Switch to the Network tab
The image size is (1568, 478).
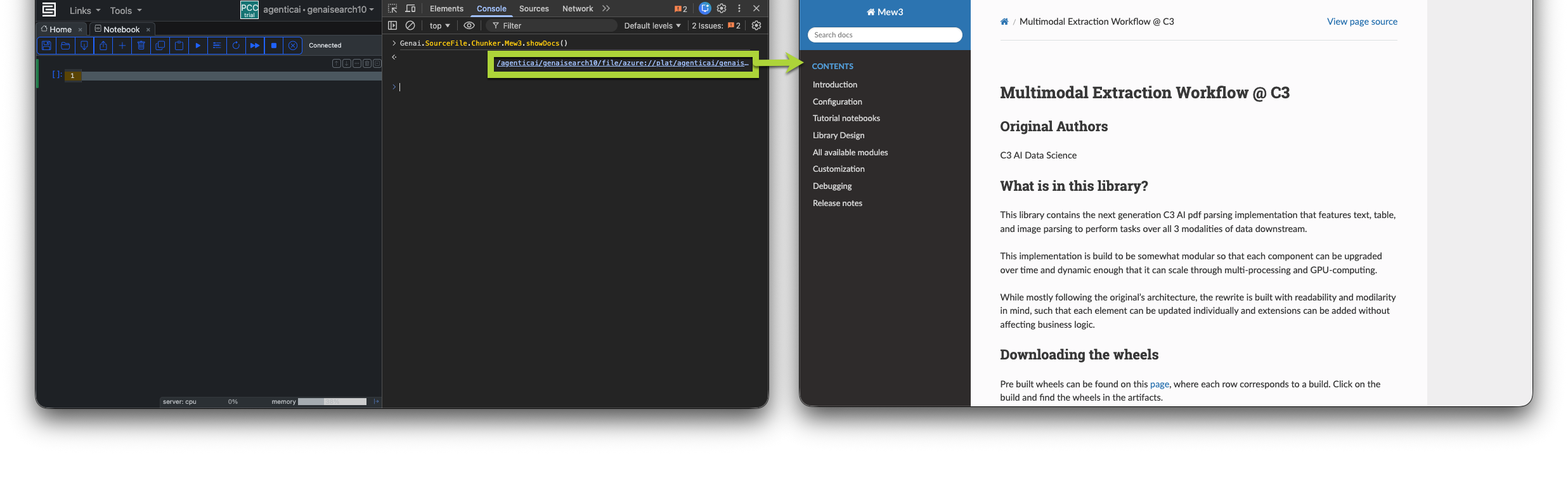pyautogui.click(x=577, y=9)
